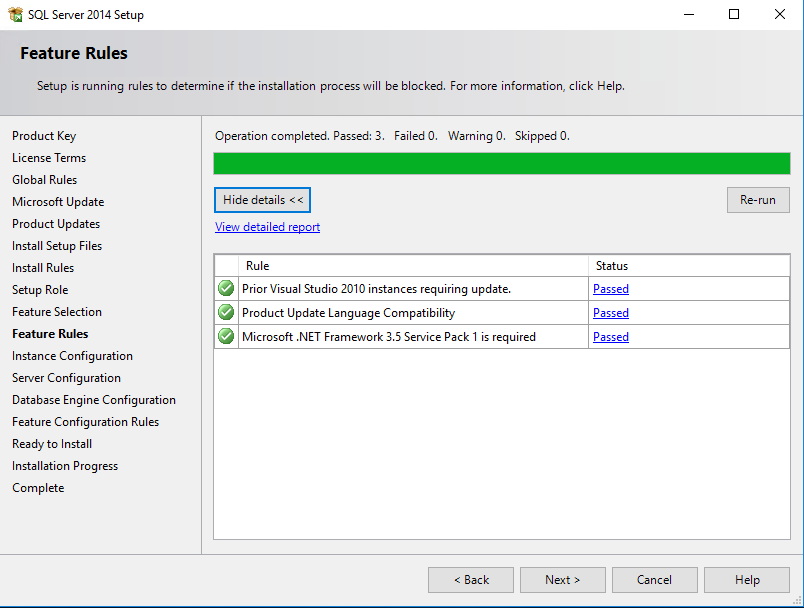This screenshot has width=804, height=608.
Task: Click the green completed progress bar
Action: click(501, 164)
